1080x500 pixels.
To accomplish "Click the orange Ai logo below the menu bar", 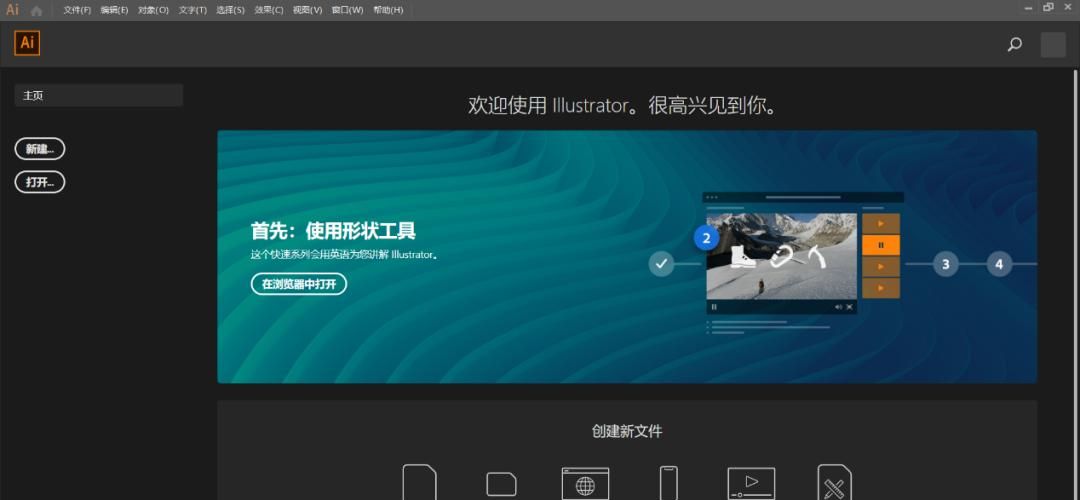I will click(27, 43).
